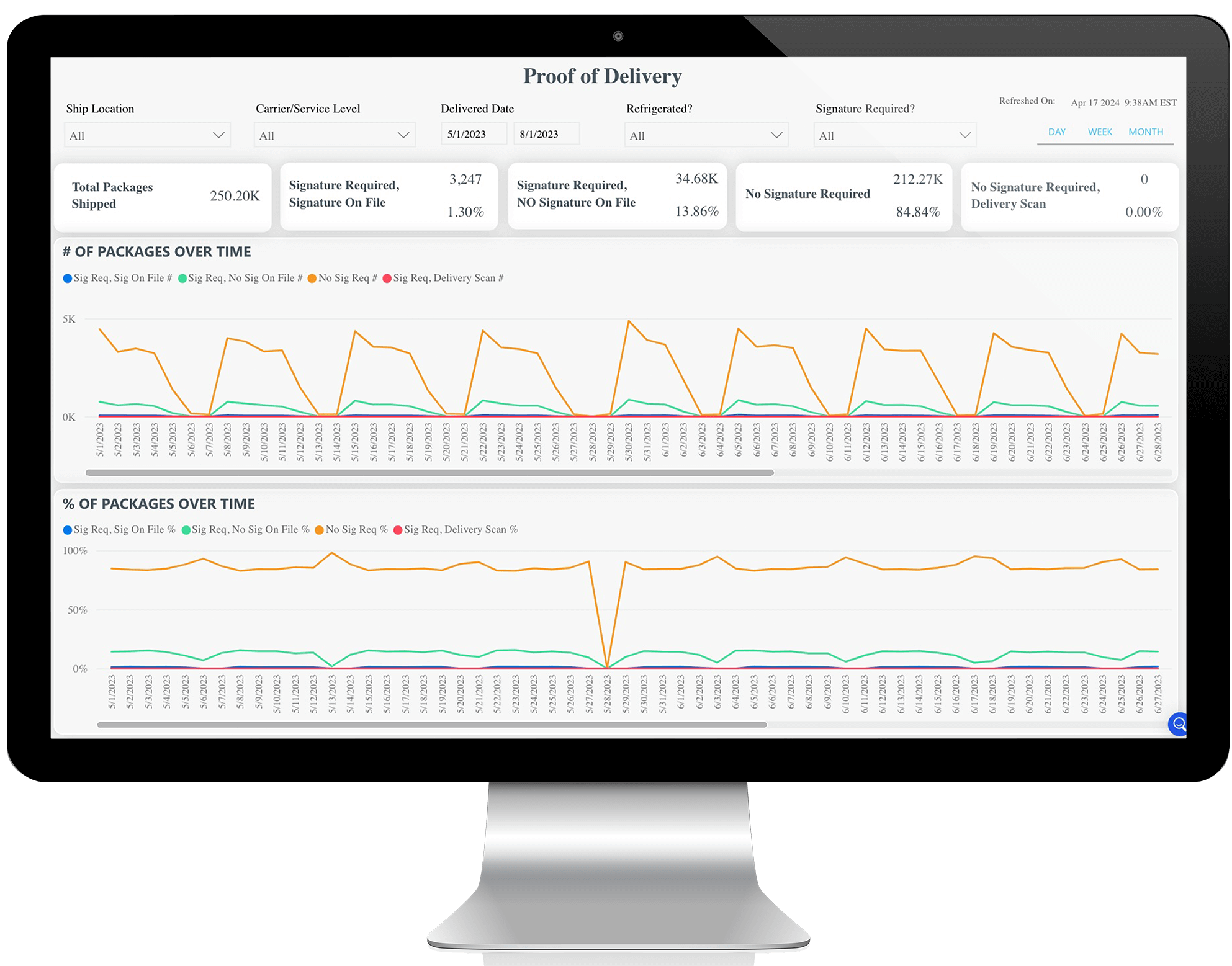1232x966 pixels.
Task: Switch to the DAY view tab
Action: [1056, 132]
